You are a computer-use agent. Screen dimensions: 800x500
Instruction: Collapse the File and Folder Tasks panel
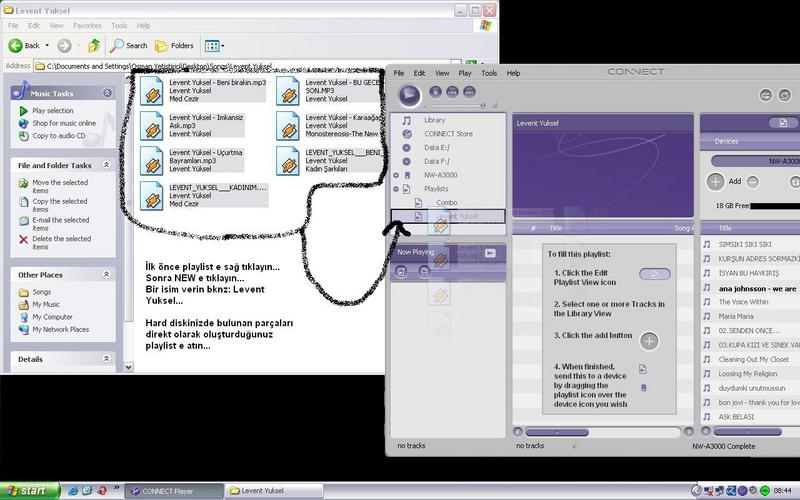tap(106, 165)
